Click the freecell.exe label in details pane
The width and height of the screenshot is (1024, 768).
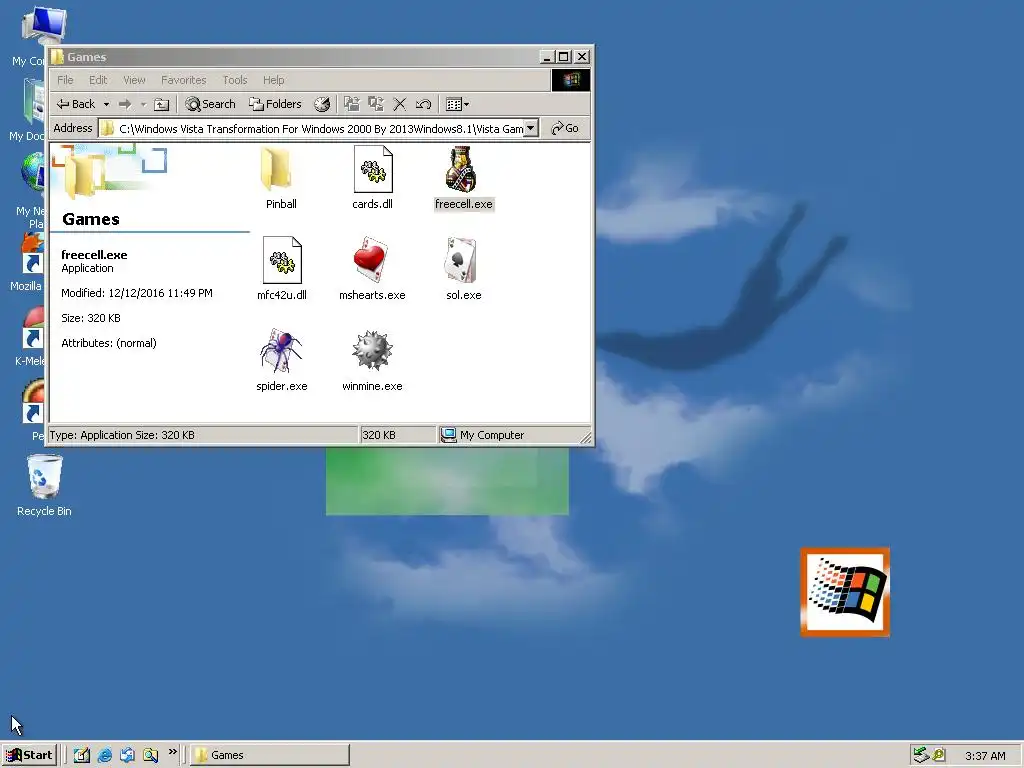(94, 255)
